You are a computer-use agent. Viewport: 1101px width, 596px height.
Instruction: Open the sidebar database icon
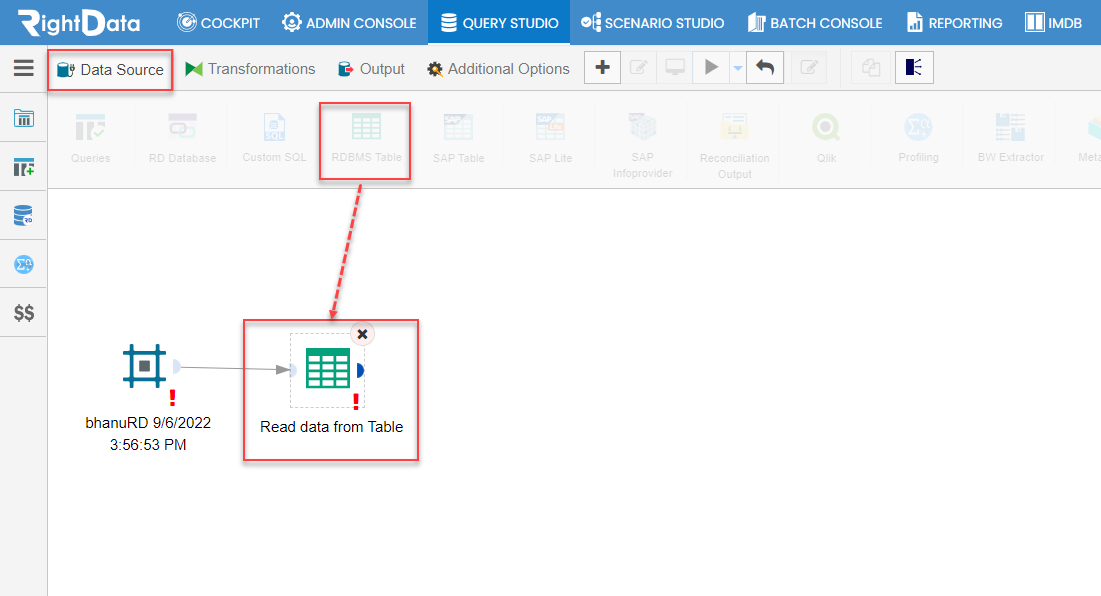coord(23,216)
